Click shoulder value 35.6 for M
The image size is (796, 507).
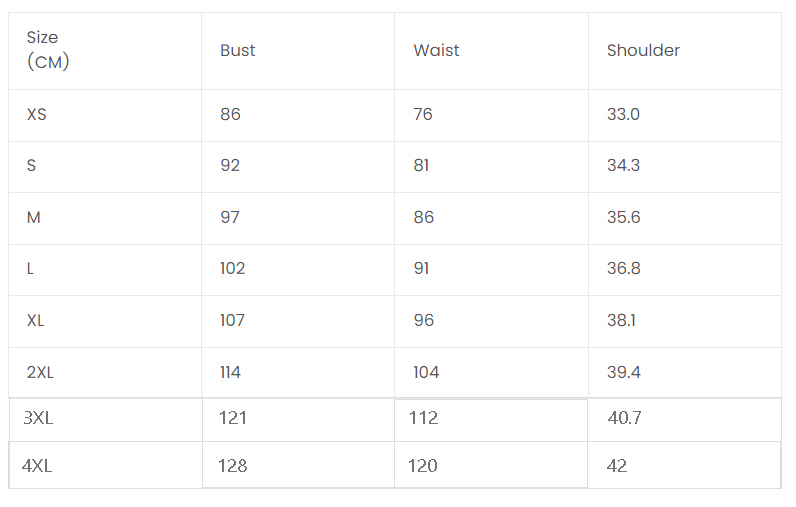[623, 218]
